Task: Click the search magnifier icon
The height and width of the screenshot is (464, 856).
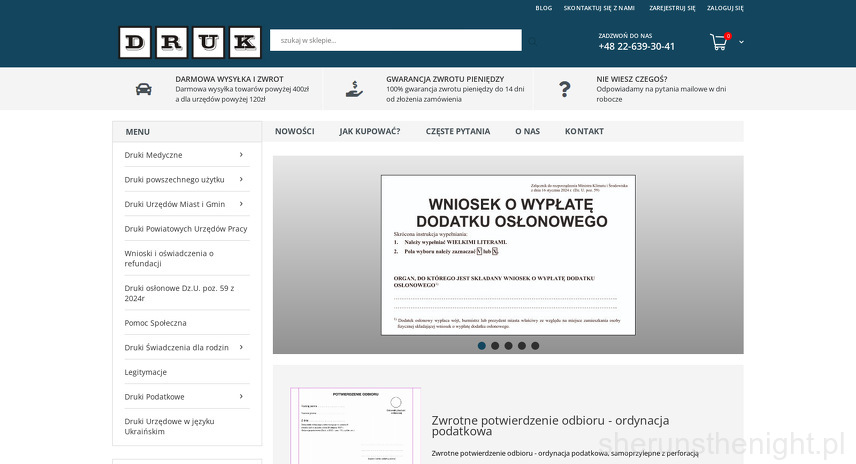Action: coord(533,41)
